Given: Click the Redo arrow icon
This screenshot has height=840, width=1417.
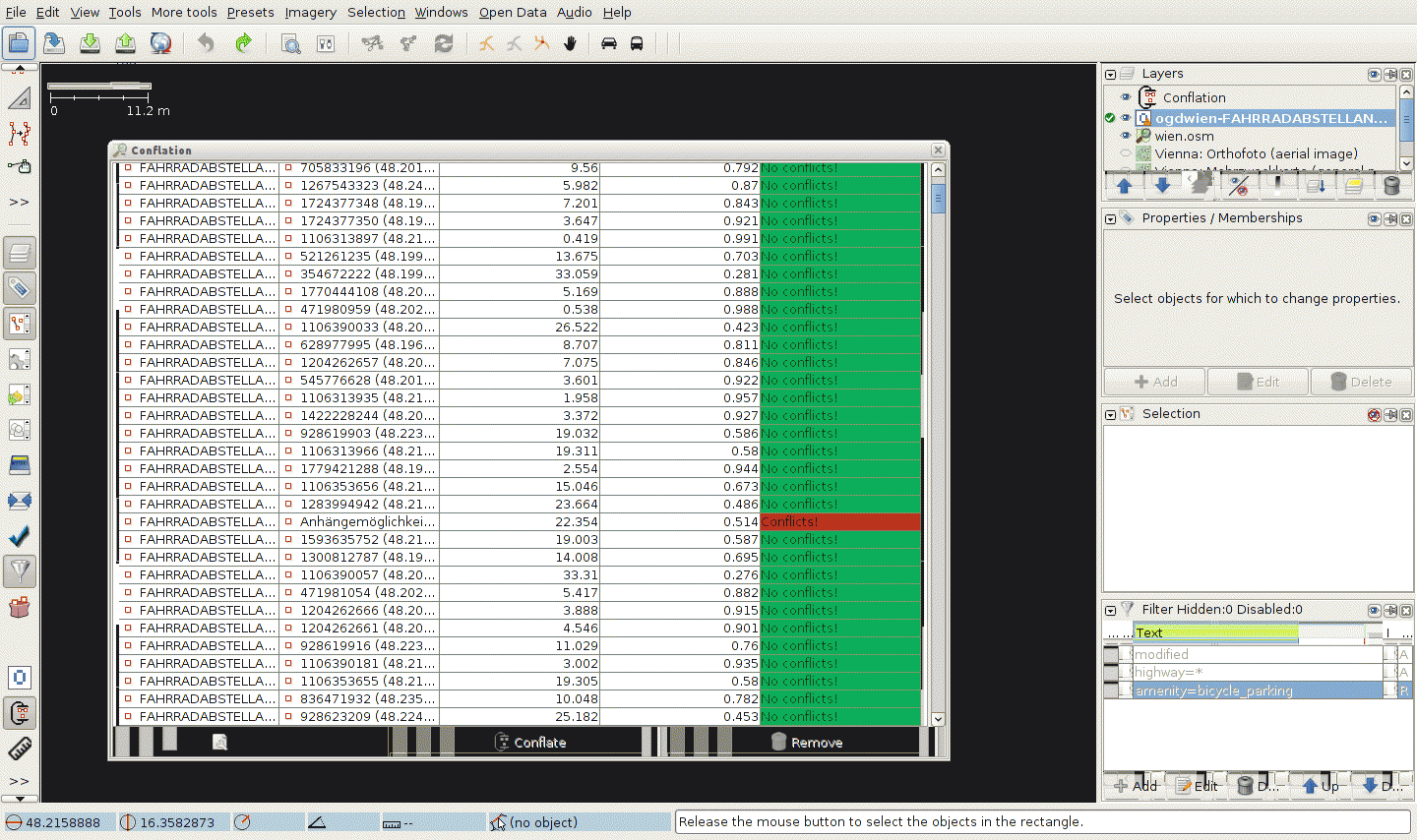Looking at the screenshot, I should tap(243, 43).
